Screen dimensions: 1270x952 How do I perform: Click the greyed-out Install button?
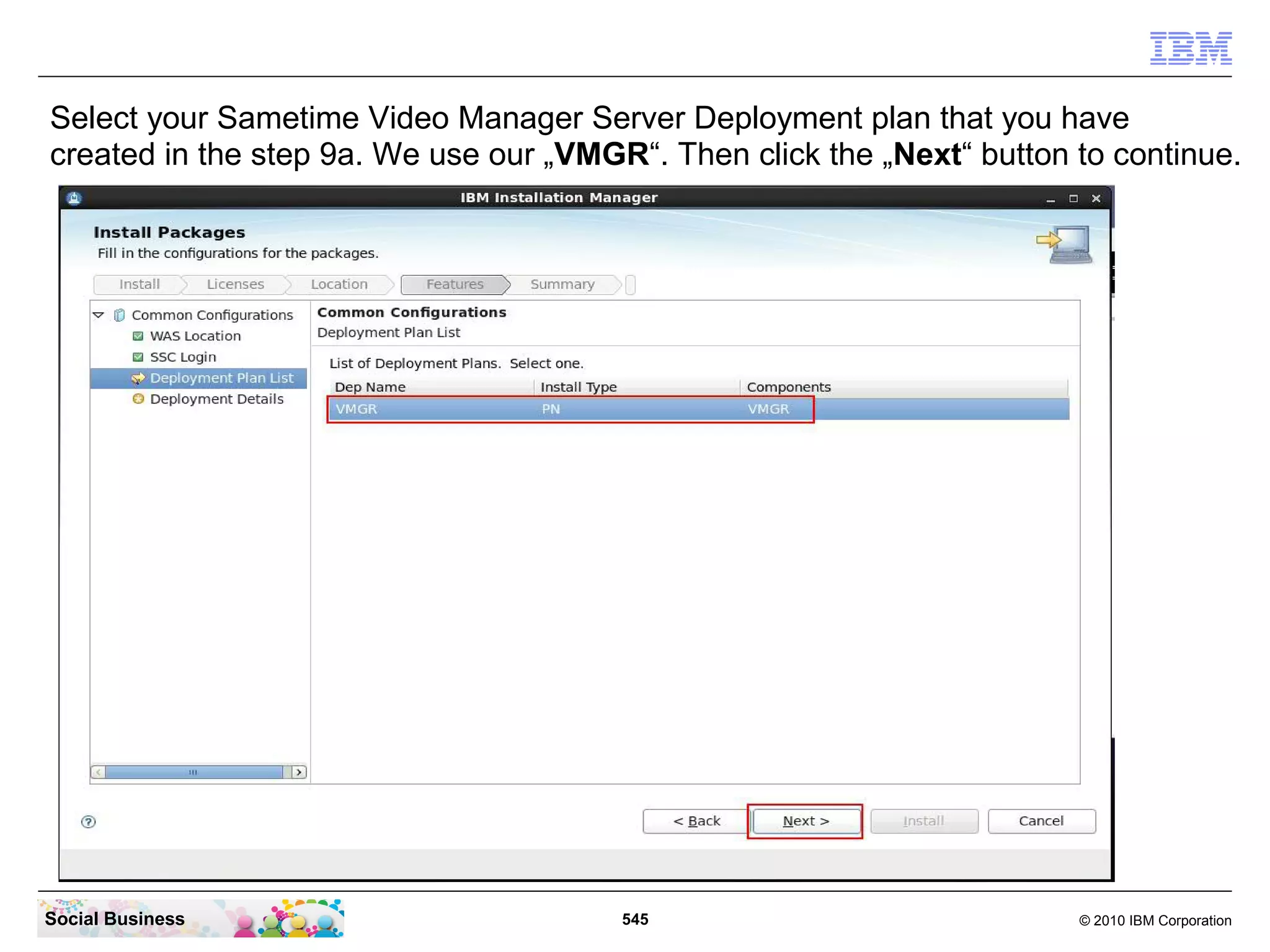click(x=924, y=821)
